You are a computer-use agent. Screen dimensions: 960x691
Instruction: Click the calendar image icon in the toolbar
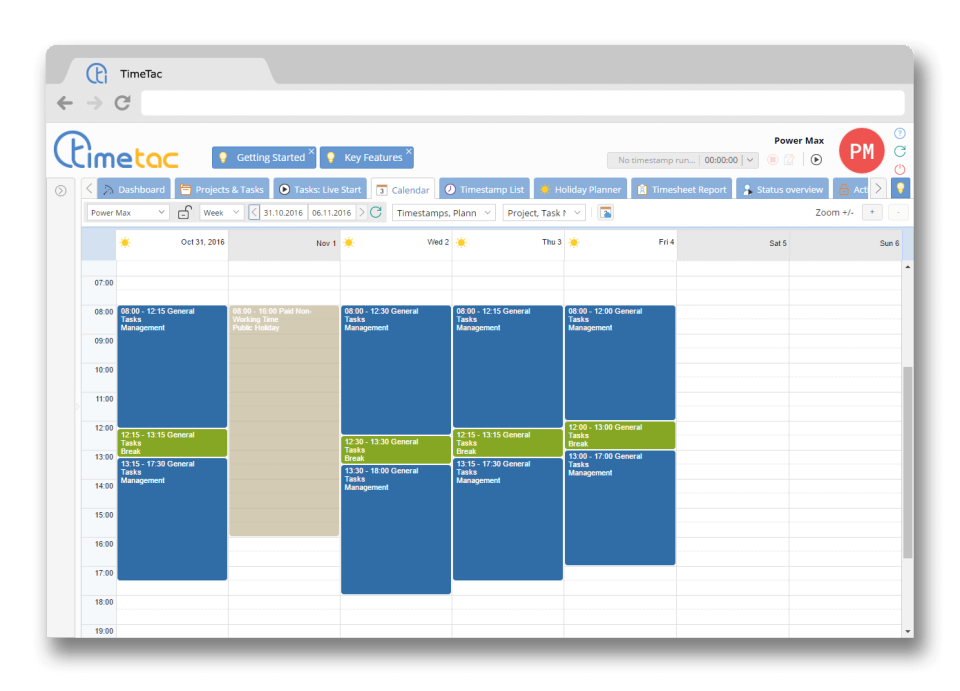click(x=605, y=212)
